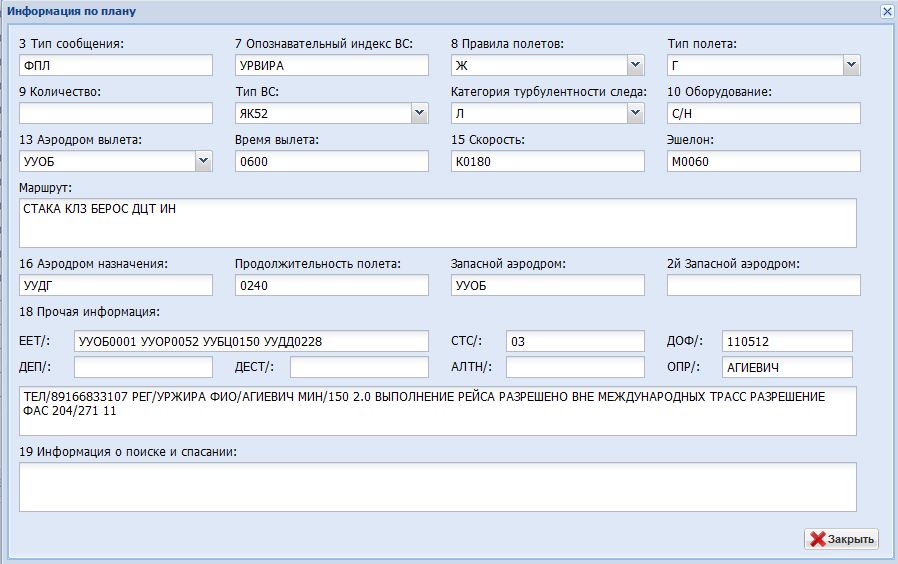Viewport: 898px width, 564px height.
Task: Click inside the Маршрут text area
Action: (x=438, y=223)
